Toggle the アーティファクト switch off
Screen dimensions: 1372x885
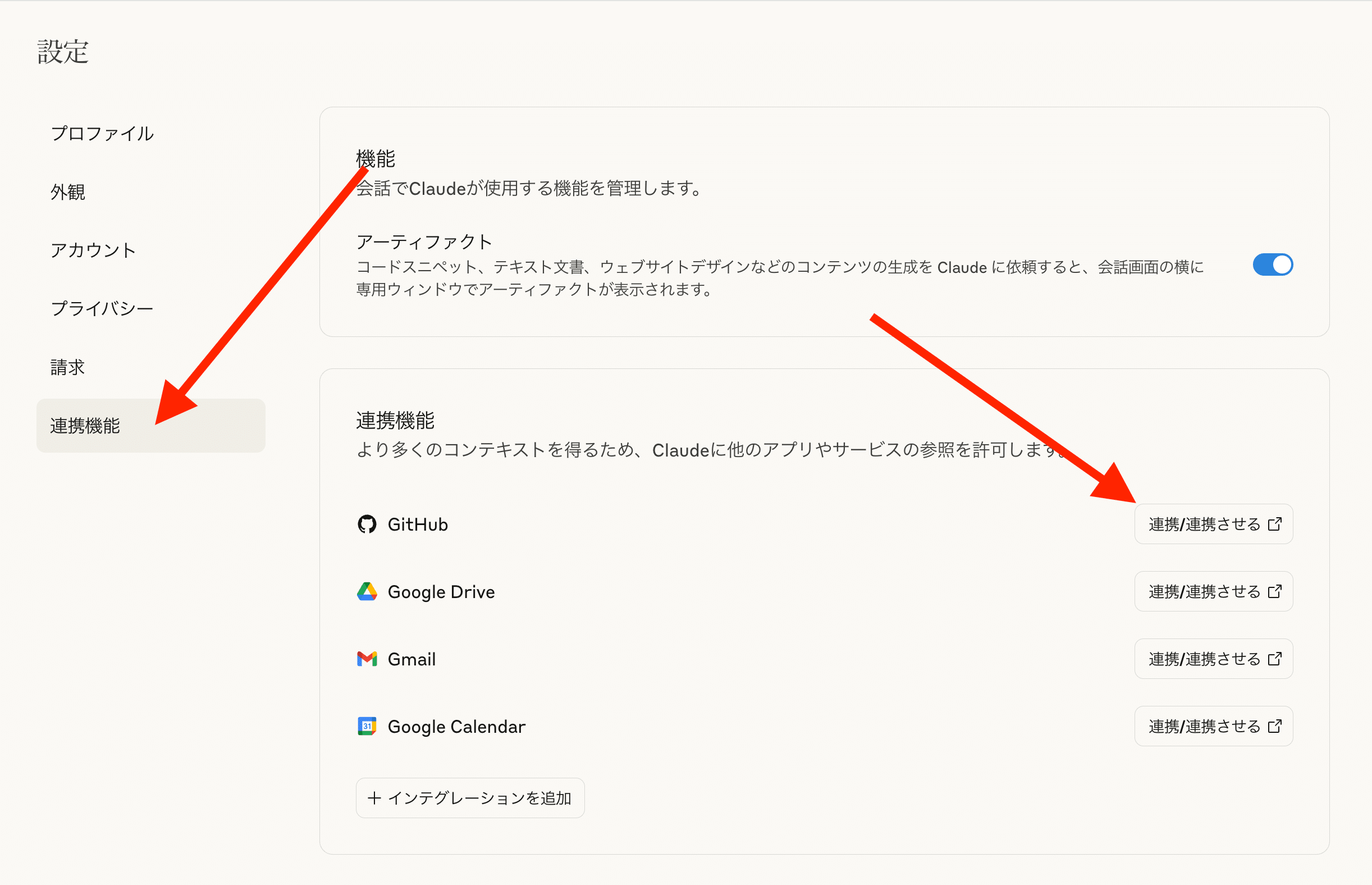1273,265
